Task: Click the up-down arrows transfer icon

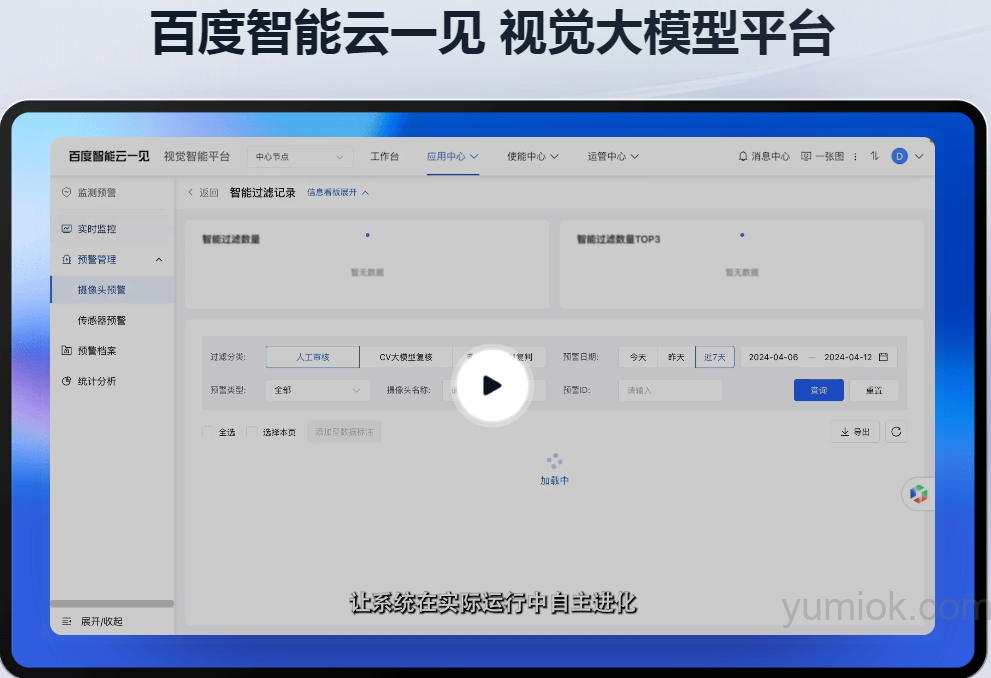Action: pyautogui.click(x=875, y=155)
